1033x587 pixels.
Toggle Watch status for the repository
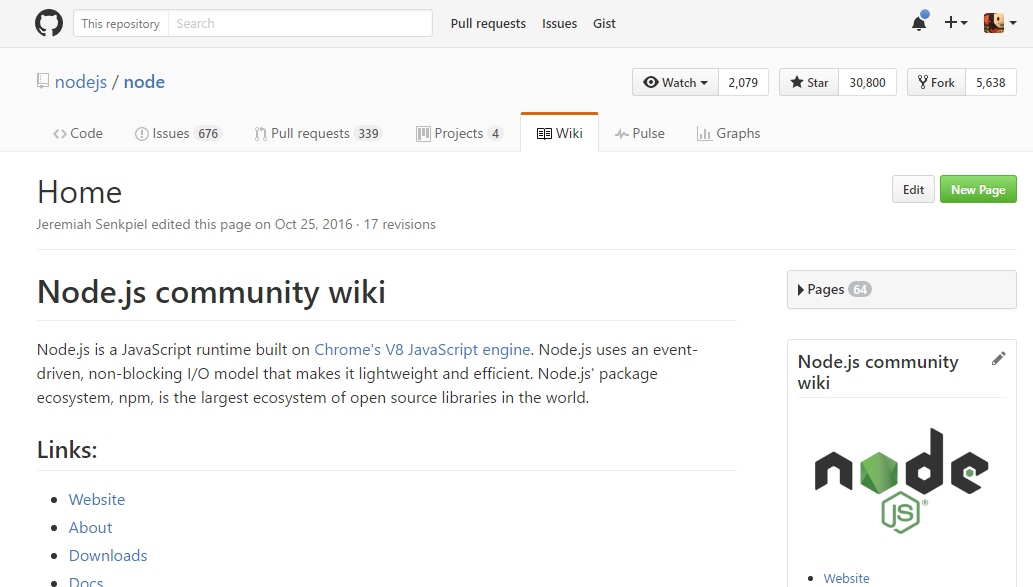point(675,82)
